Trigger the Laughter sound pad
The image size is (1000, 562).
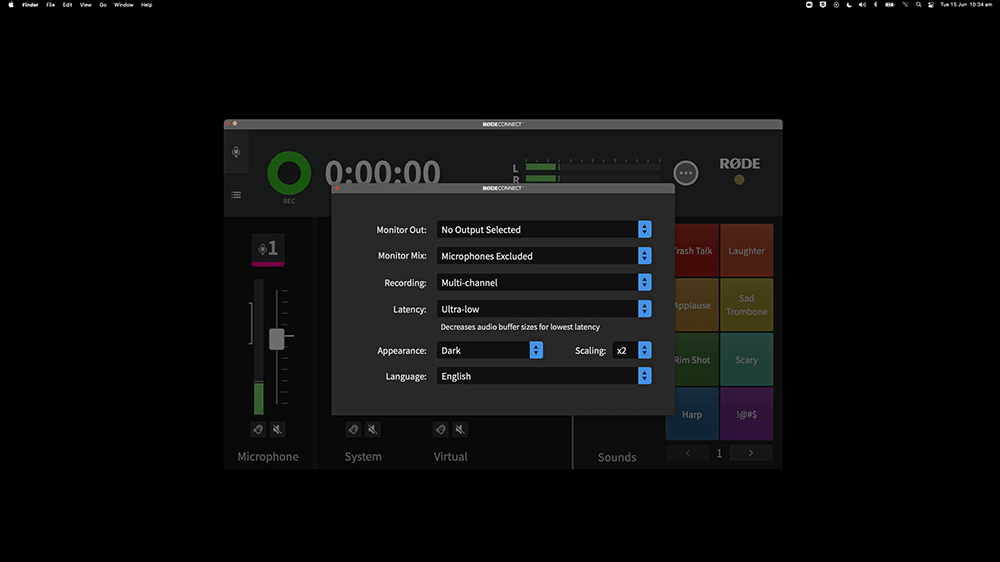click(x=747, y=251)
